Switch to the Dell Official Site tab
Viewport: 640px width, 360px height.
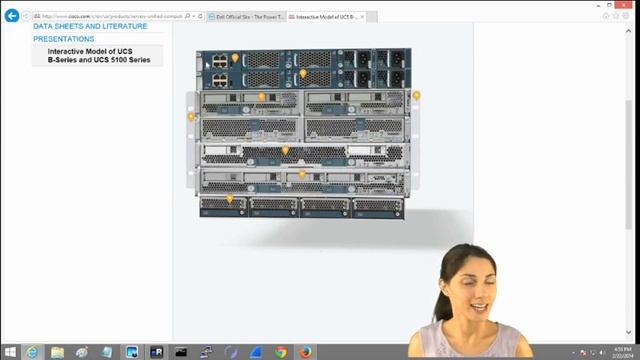pyautogui.click(x=246, y=17)
